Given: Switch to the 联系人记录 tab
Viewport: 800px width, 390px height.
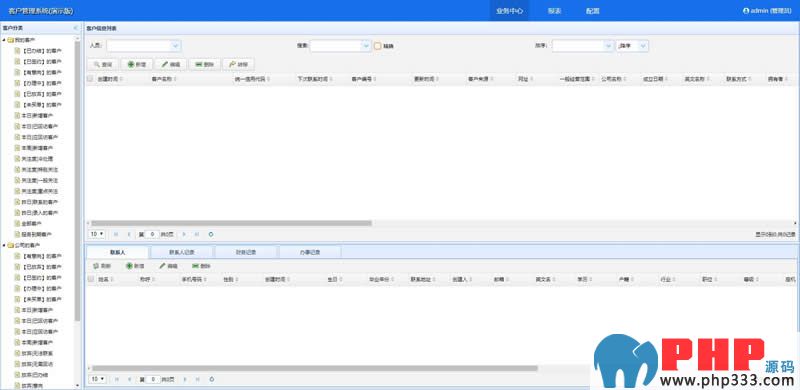Looking at the screenshot, I should 182,252.
